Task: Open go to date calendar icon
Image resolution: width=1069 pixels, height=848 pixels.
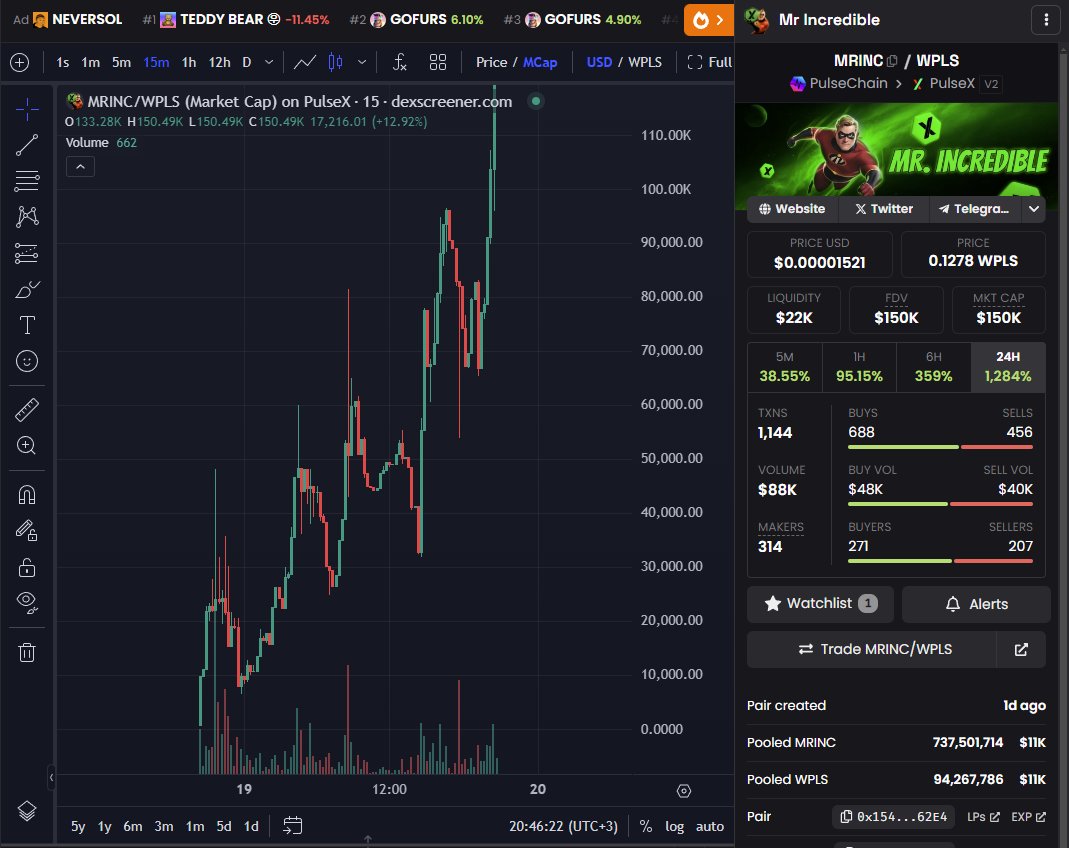Action: pyautogui.click(x=292, y=826)
